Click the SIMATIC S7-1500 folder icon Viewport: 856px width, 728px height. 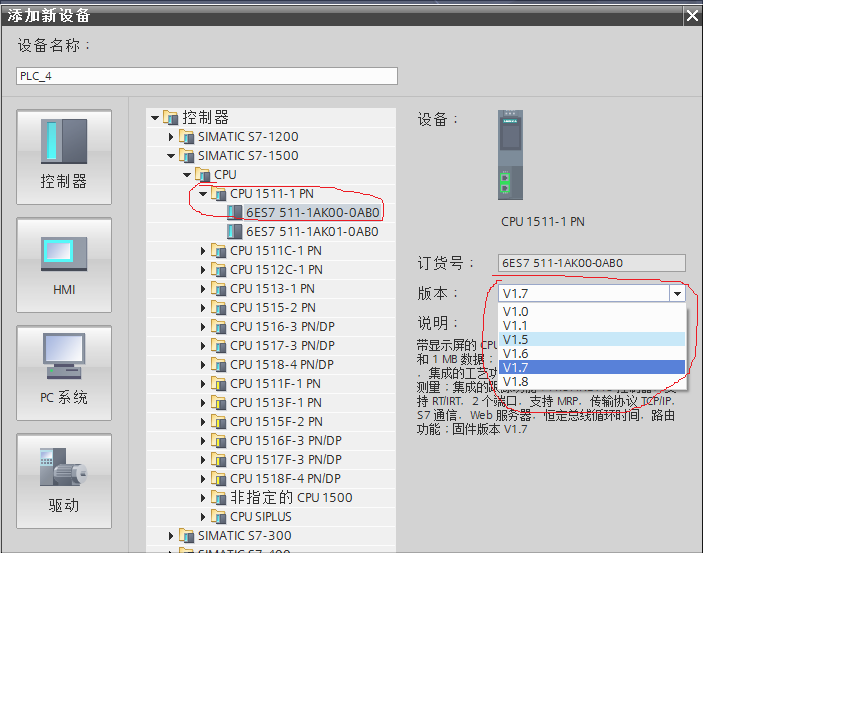[187, 156]
